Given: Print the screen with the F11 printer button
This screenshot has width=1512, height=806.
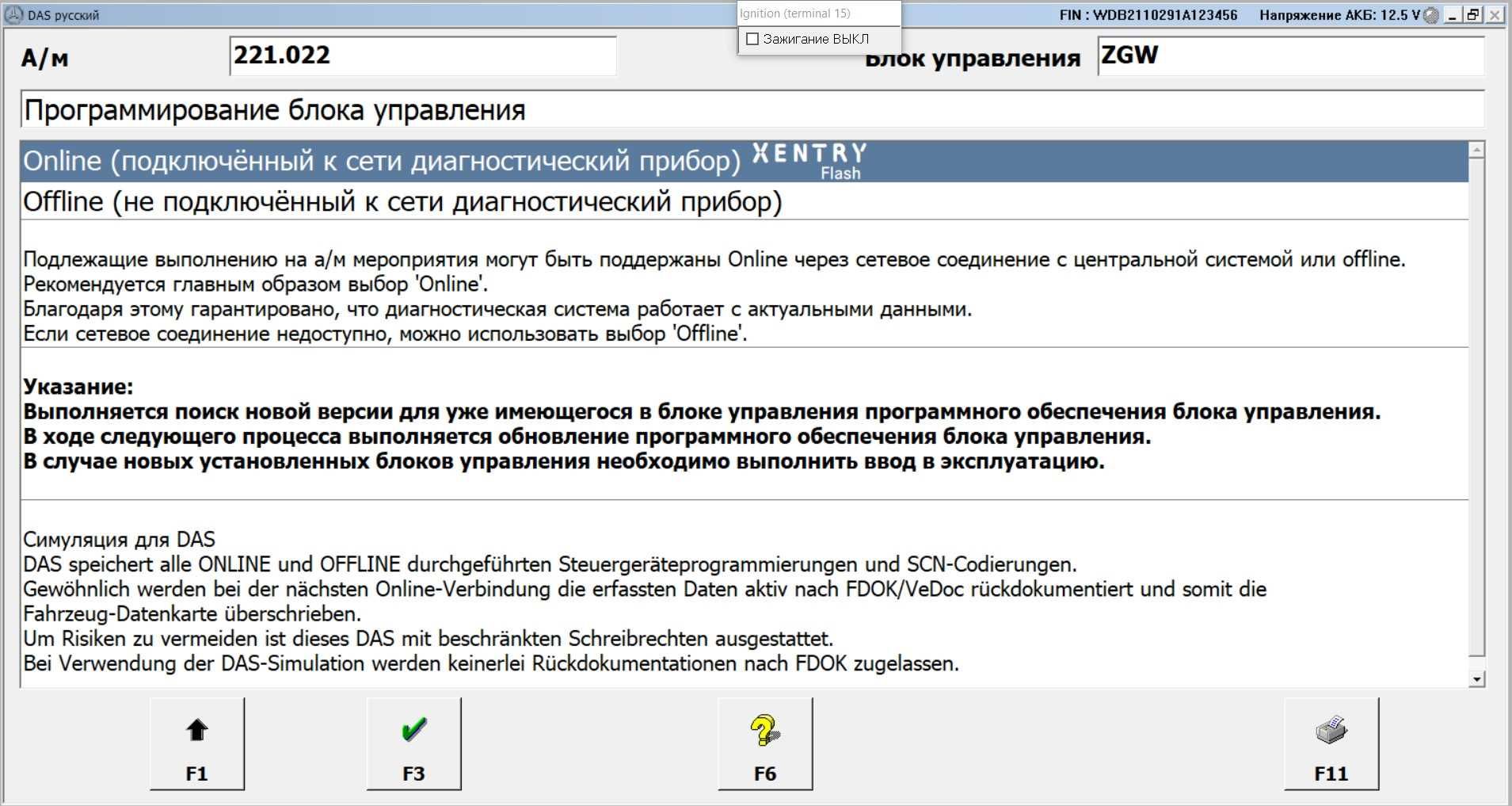Looking at the screenshot, I should pyautogui.click(x=1331, y=743).
